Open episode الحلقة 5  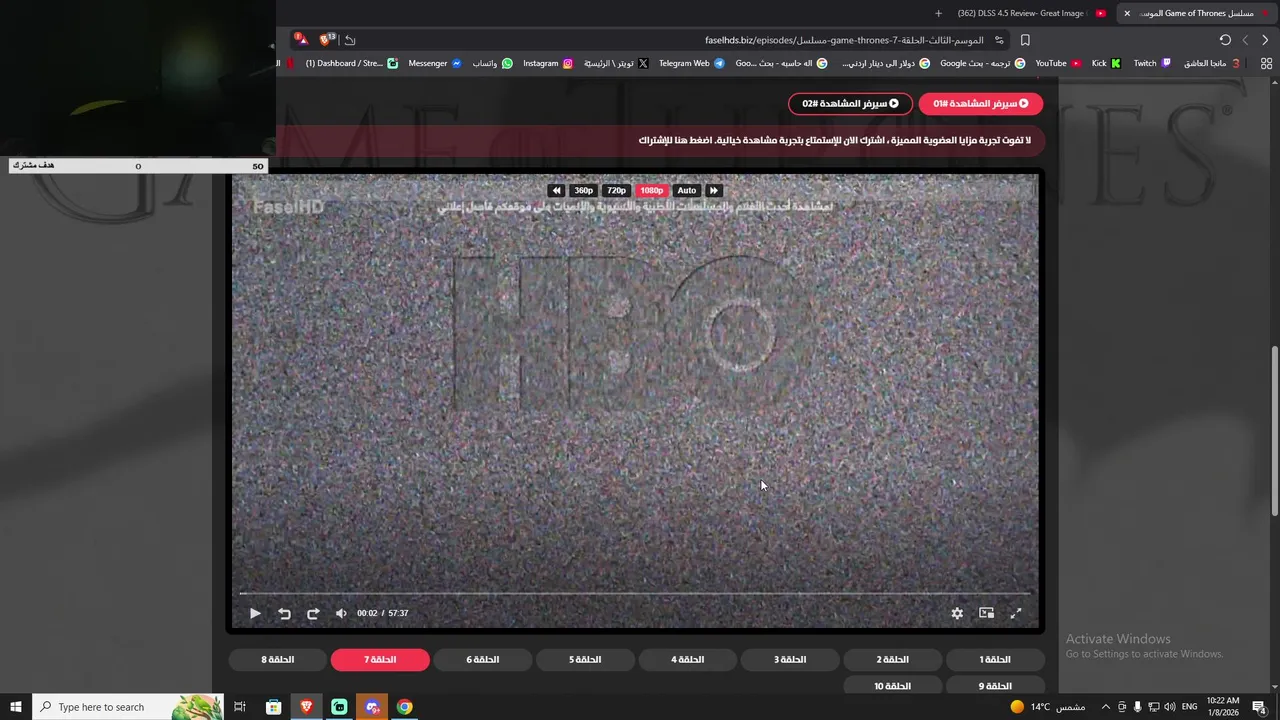[585, 660]
